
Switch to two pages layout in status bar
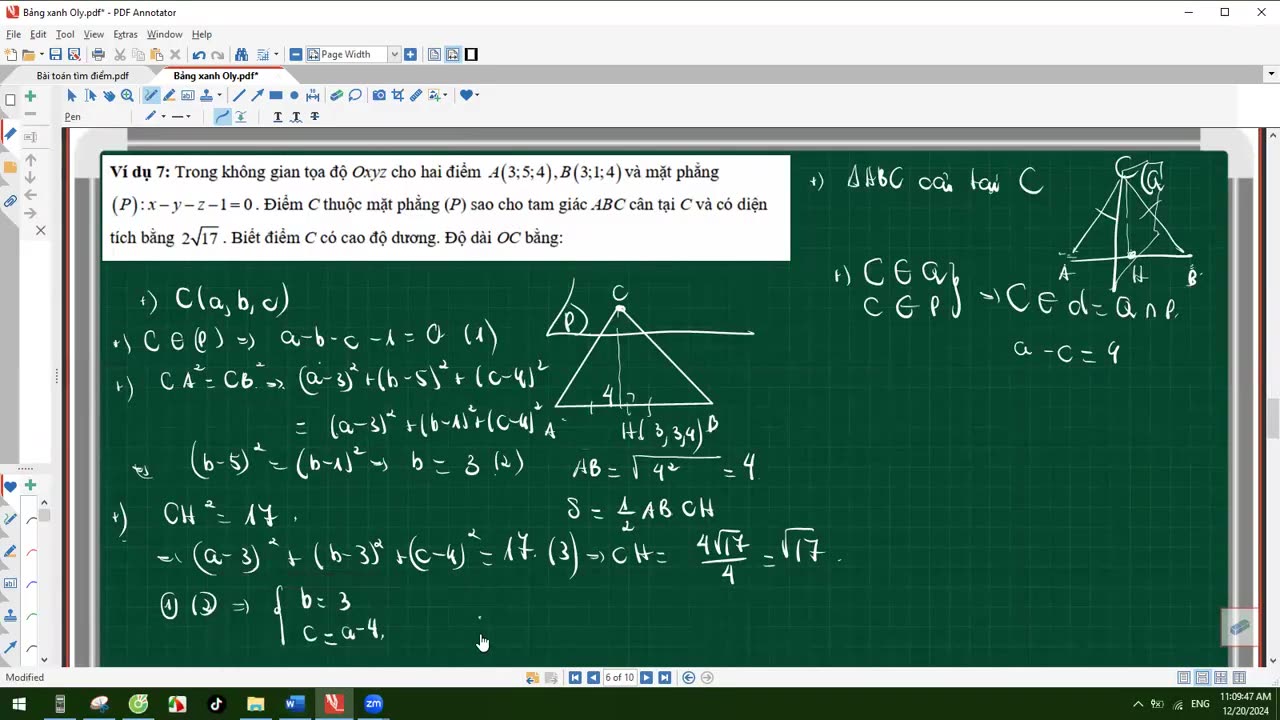pos(1221,677)
